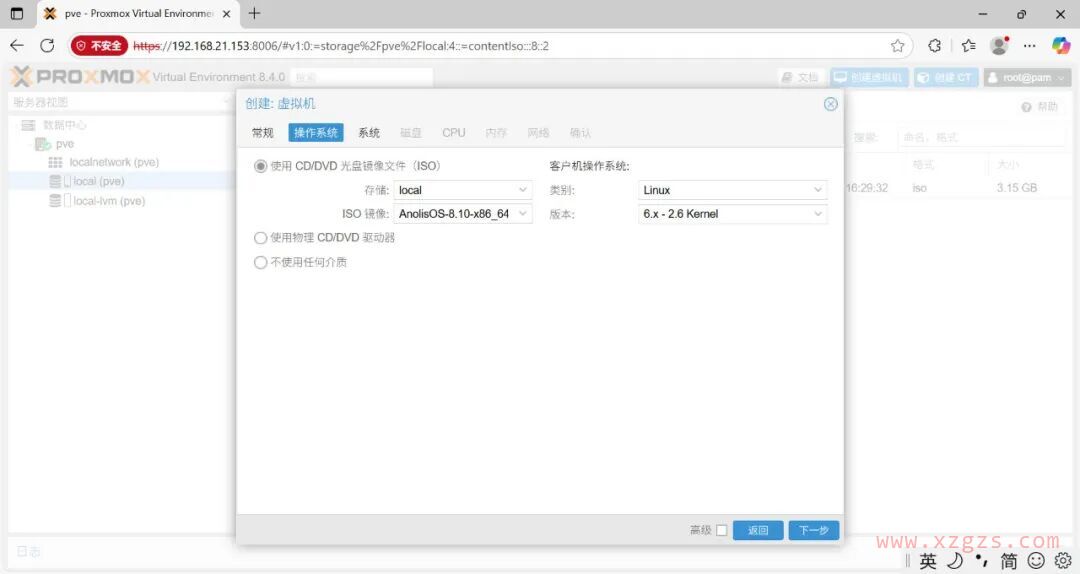Open Copilot icon in browser toolbar

click(x=1061, y=45)
